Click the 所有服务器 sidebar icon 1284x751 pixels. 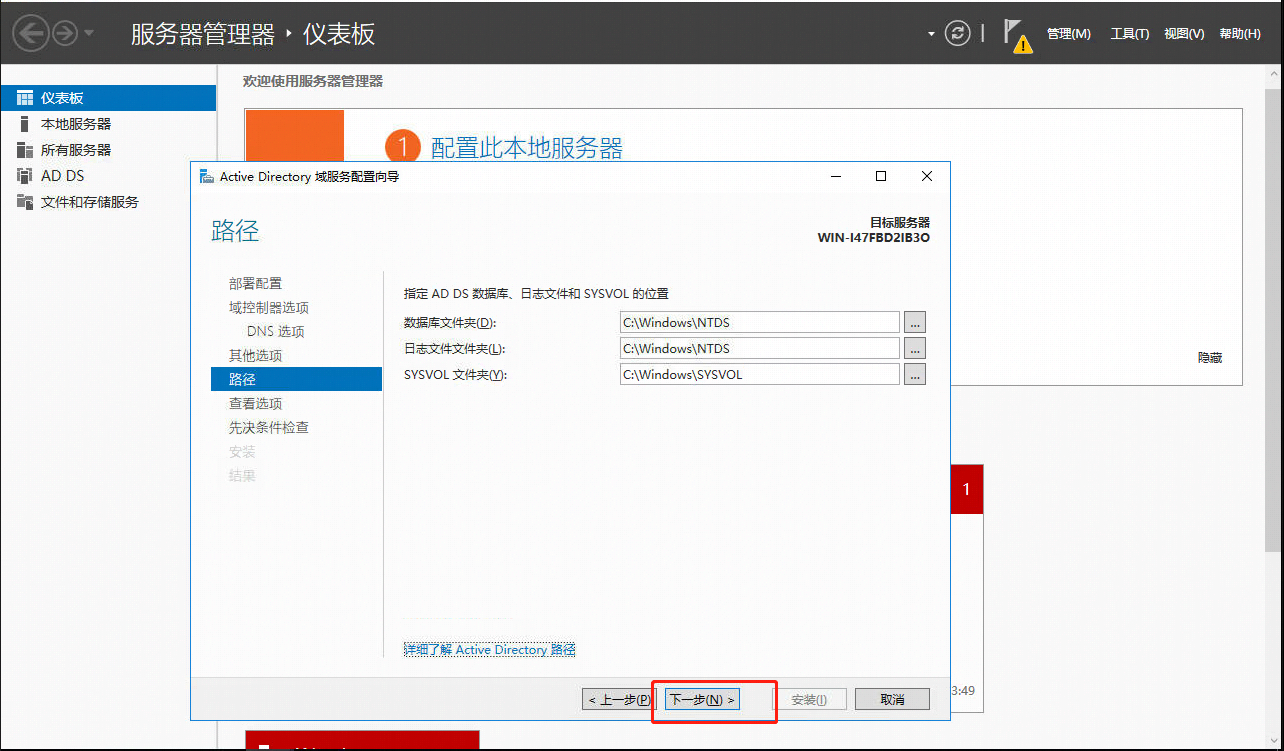(x=25, y=150)
